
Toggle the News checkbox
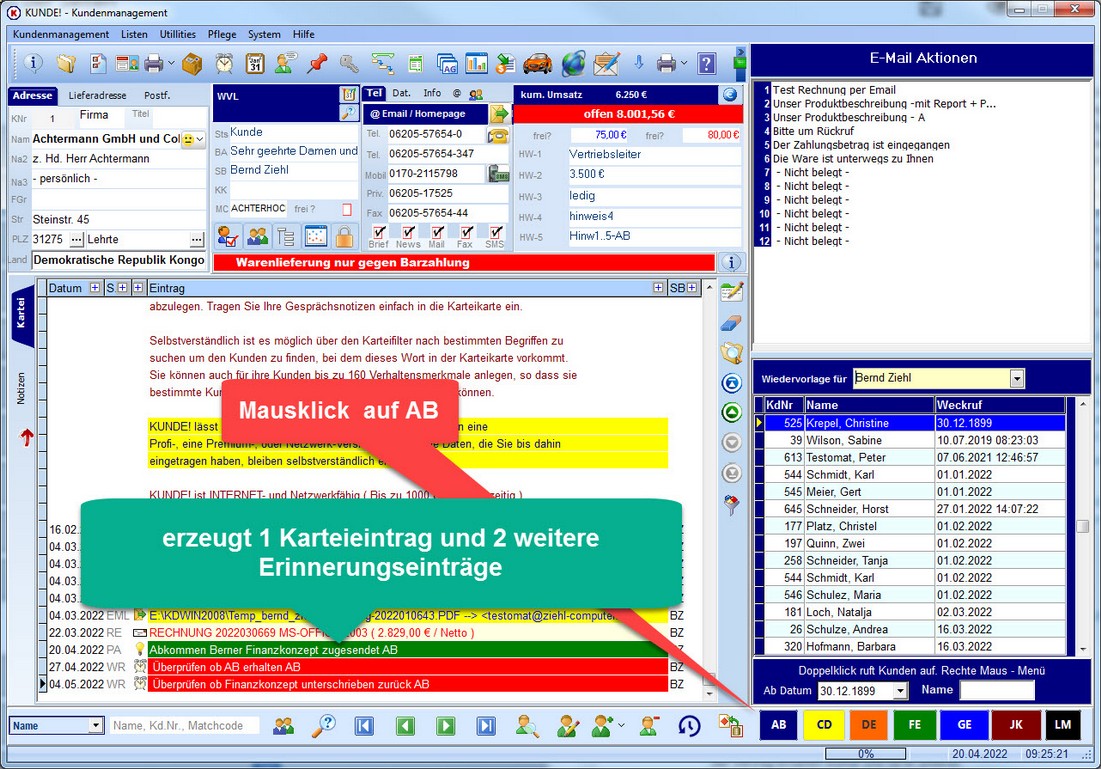point(408,232)
